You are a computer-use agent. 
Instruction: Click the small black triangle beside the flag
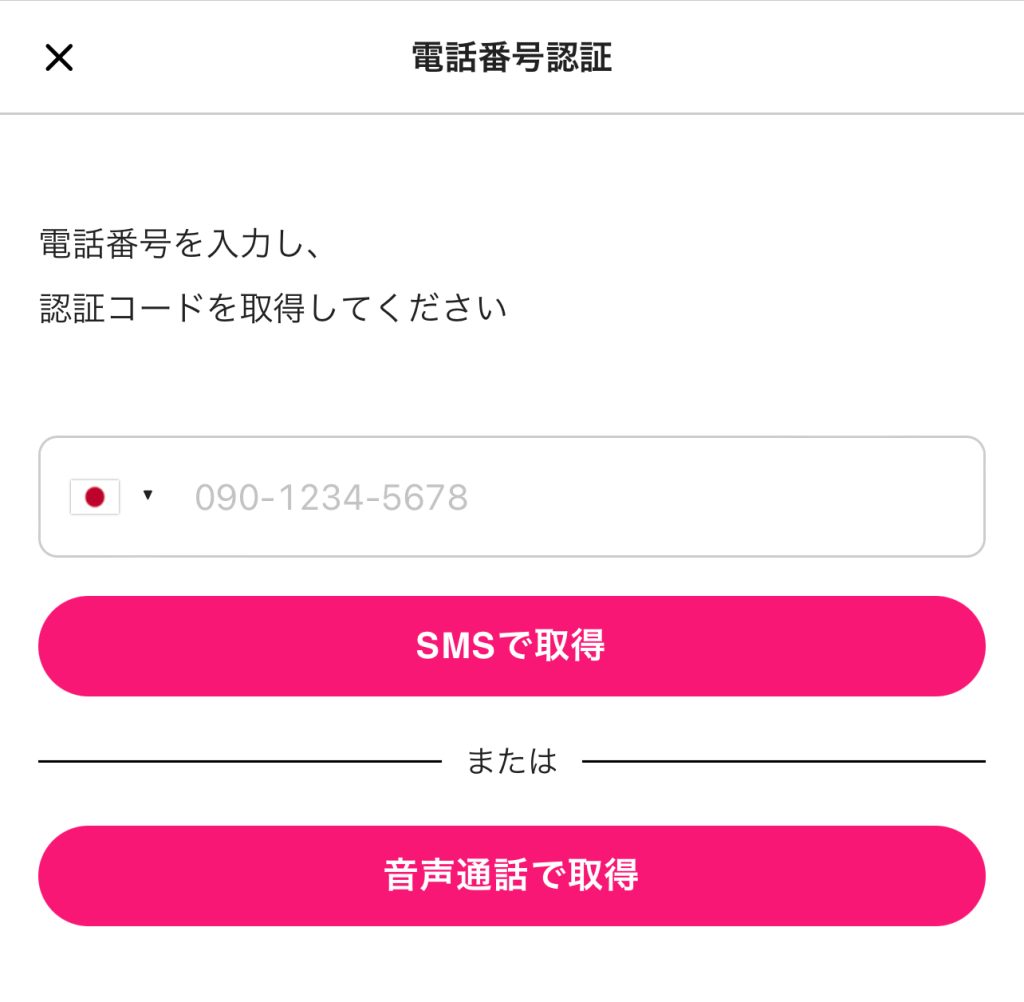pyautogui.click(x=148, y=495)
